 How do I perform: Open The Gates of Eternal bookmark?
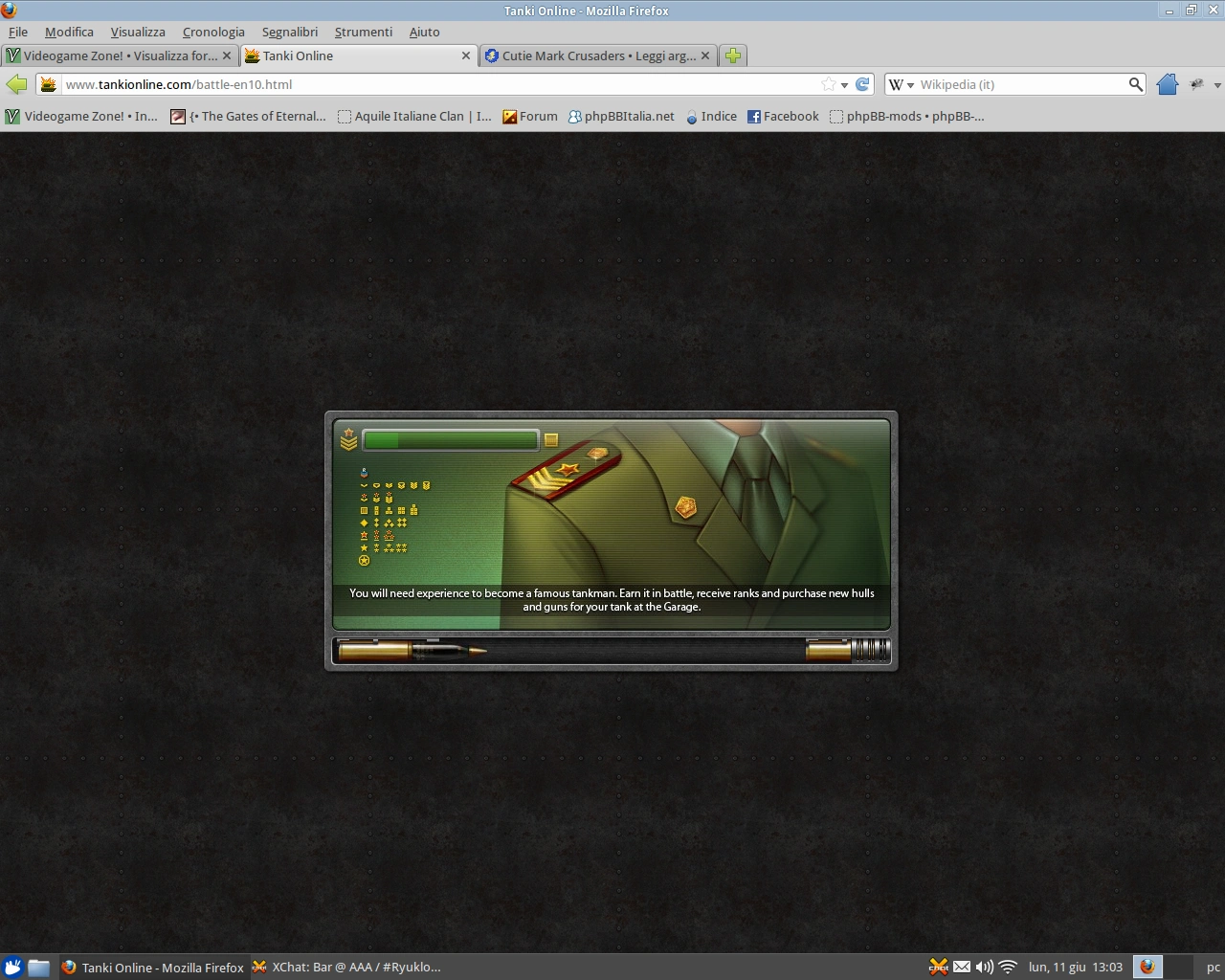[248, 116]
